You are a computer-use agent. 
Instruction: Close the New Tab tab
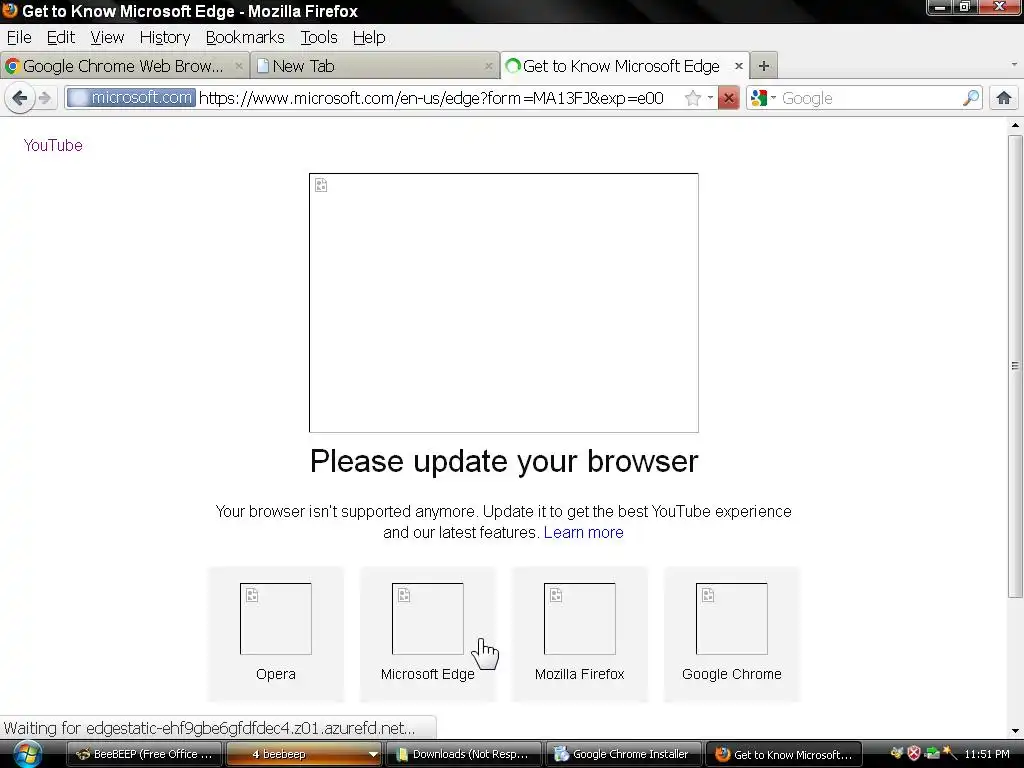[488, 66]
